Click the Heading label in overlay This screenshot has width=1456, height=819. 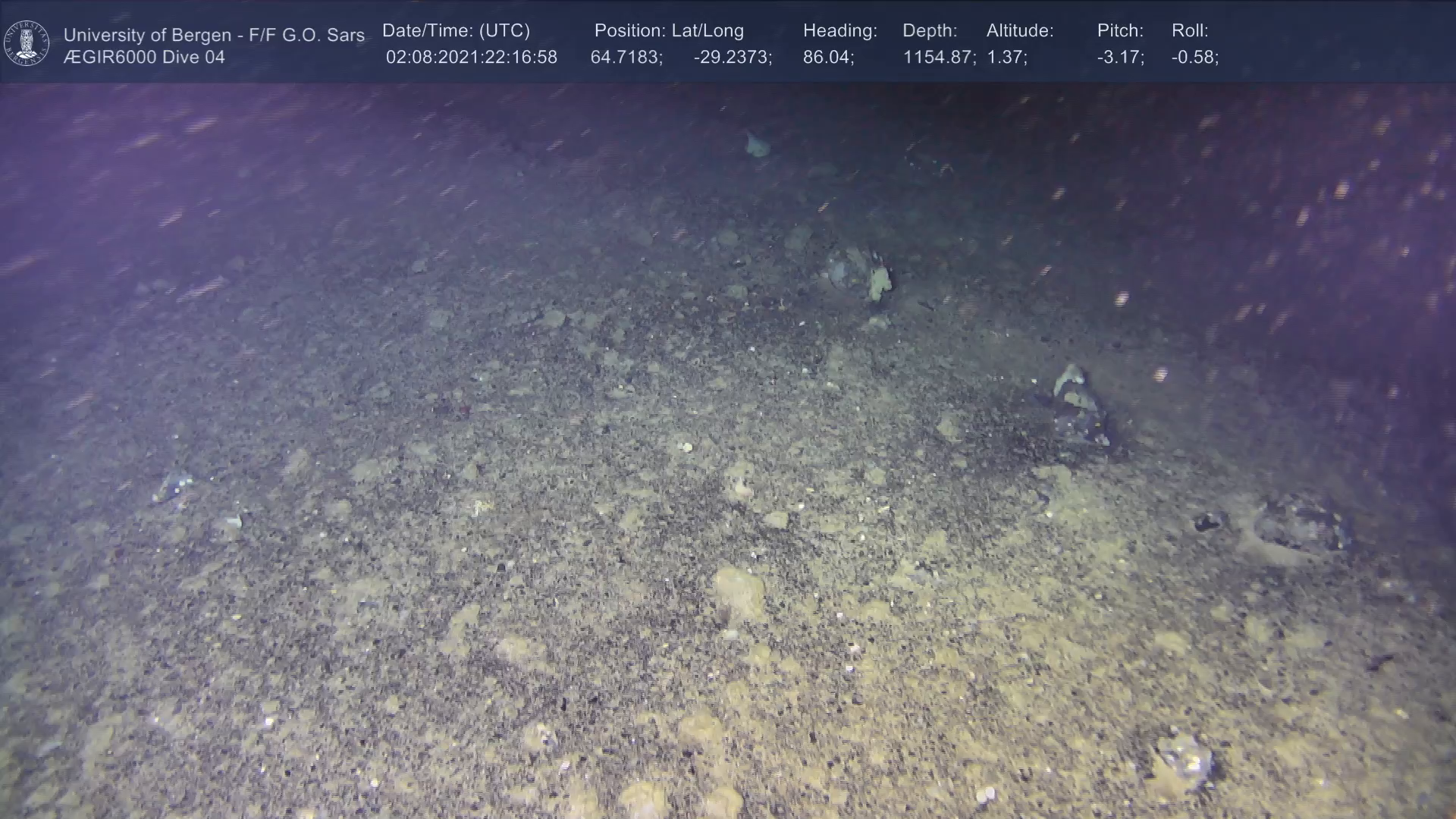coord(839,31)
